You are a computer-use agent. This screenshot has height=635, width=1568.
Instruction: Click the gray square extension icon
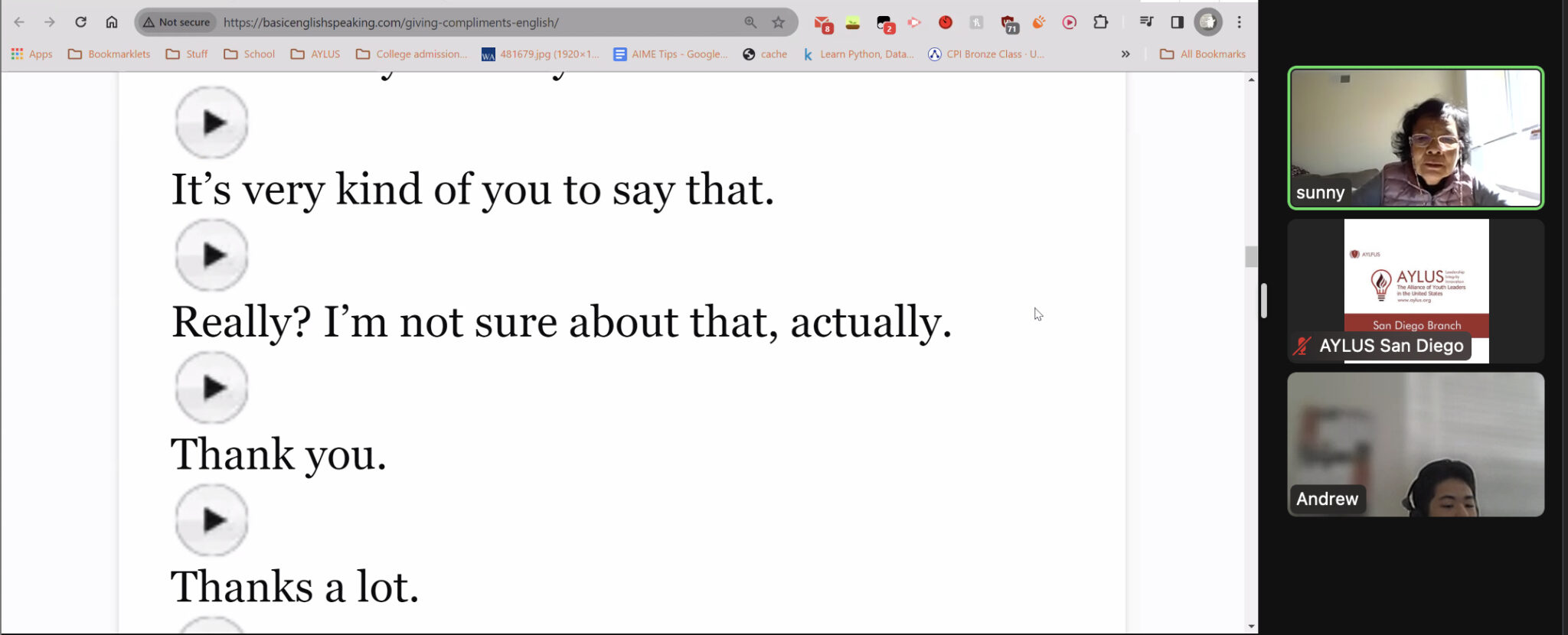point(976,22)
